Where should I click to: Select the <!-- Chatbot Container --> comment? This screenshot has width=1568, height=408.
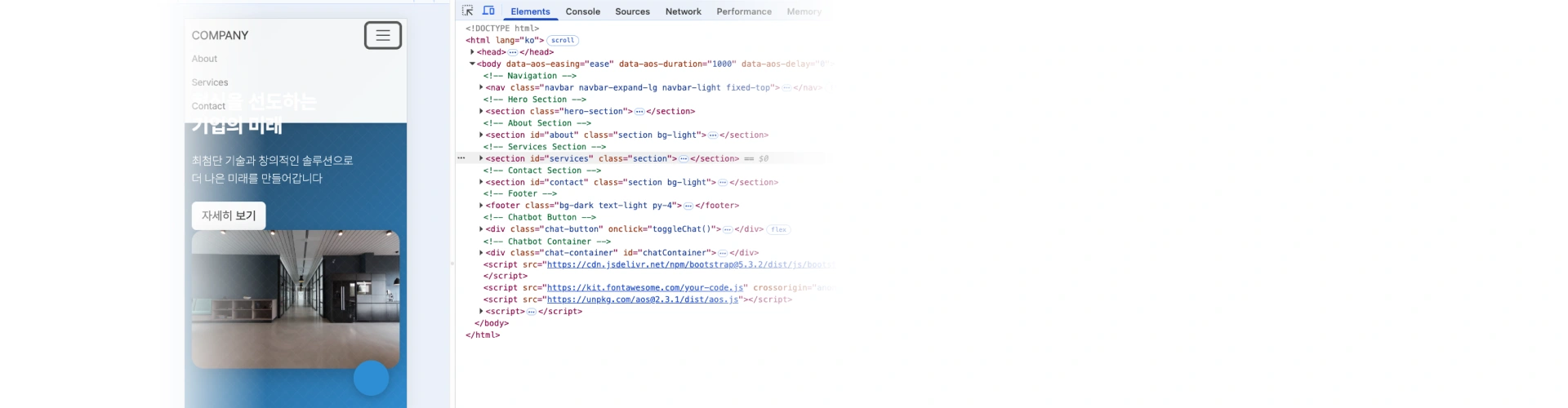point(546,242)
